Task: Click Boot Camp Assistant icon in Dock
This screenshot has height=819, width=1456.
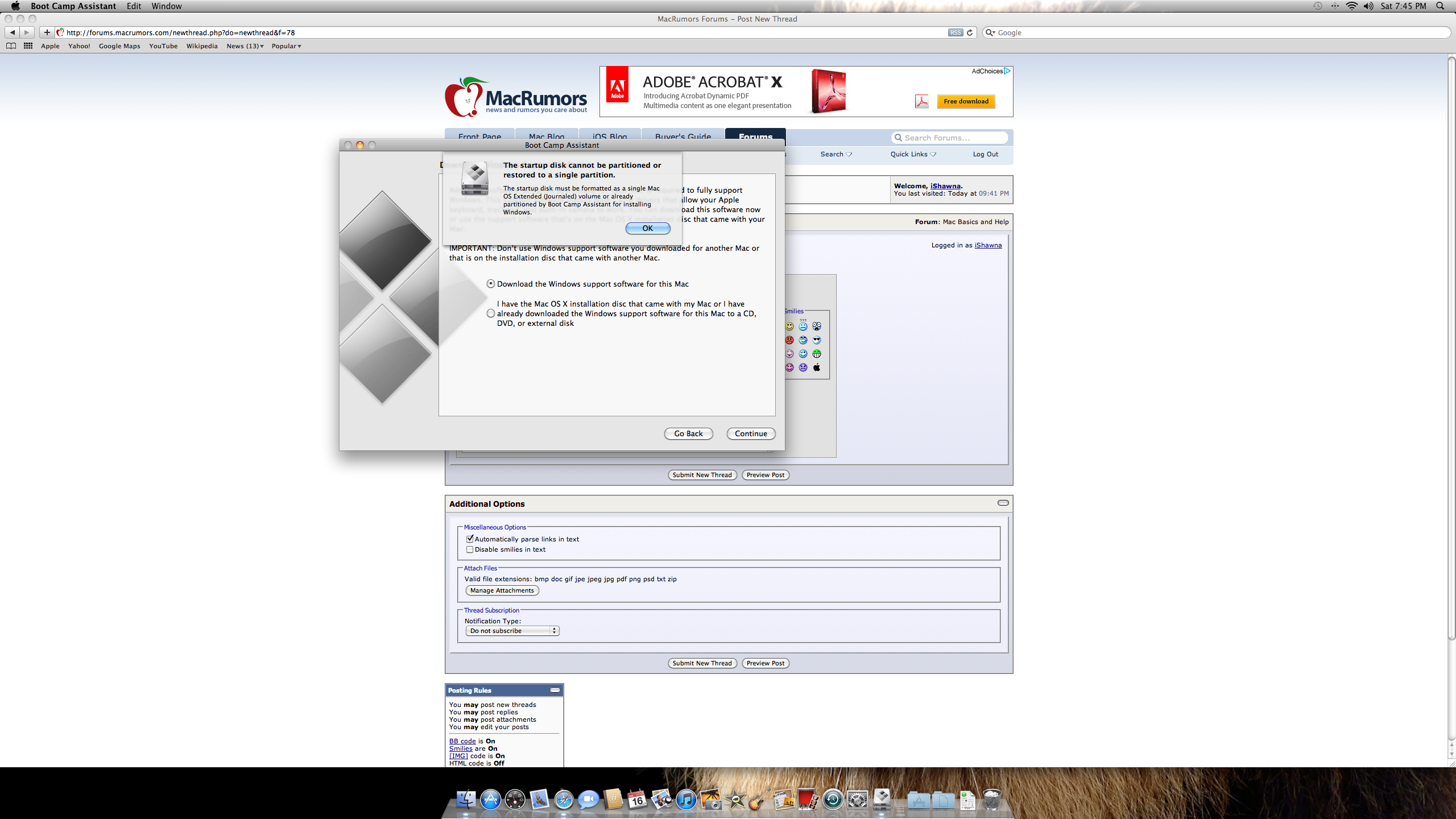Action: click(x=882, y=799)
